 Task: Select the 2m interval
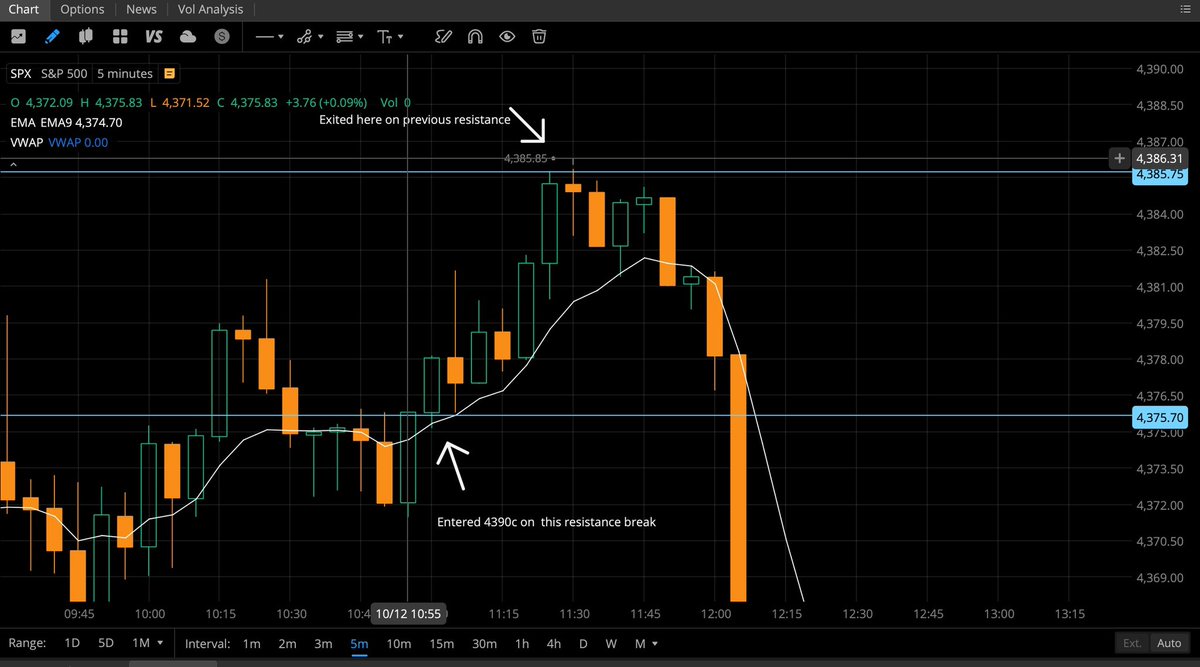coord(287,643)
